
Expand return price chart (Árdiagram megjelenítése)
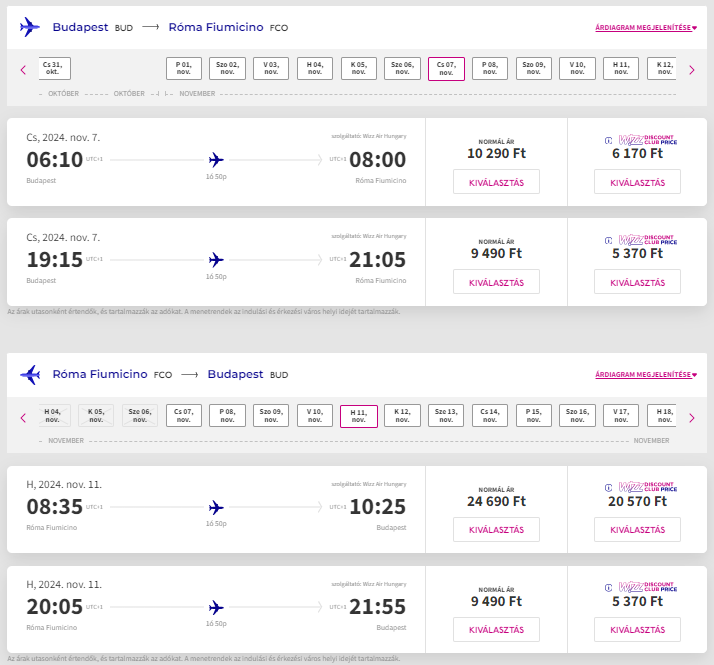[x=645, y=376]
